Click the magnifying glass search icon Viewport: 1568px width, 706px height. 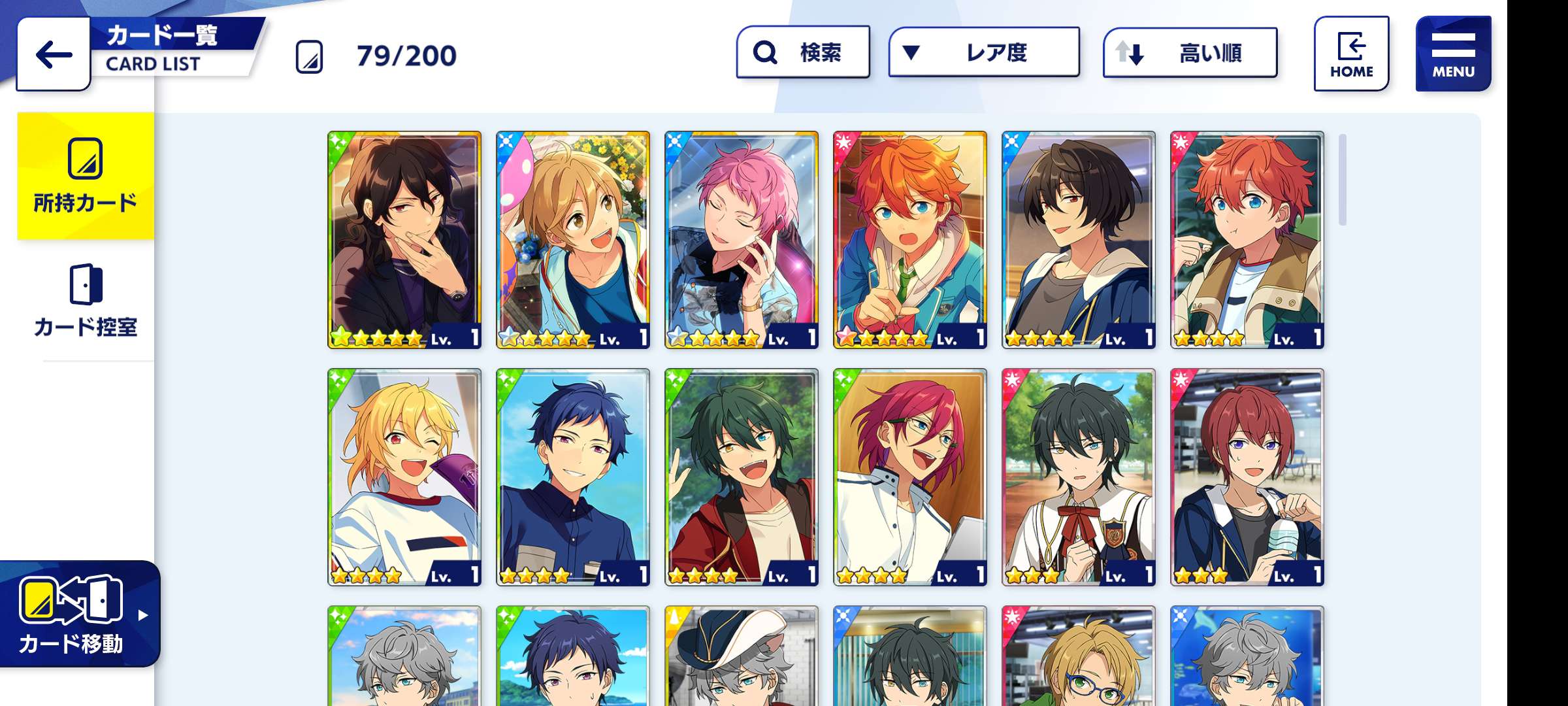click(765, 52)
